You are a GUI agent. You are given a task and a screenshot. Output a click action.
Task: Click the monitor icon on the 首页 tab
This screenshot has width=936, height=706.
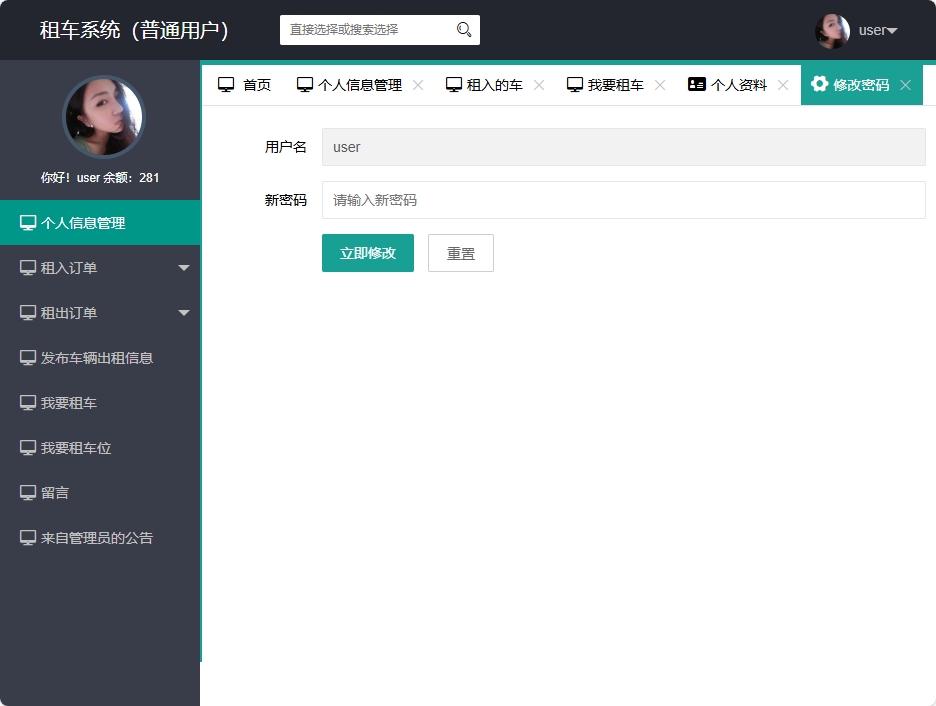click(225, 84)
